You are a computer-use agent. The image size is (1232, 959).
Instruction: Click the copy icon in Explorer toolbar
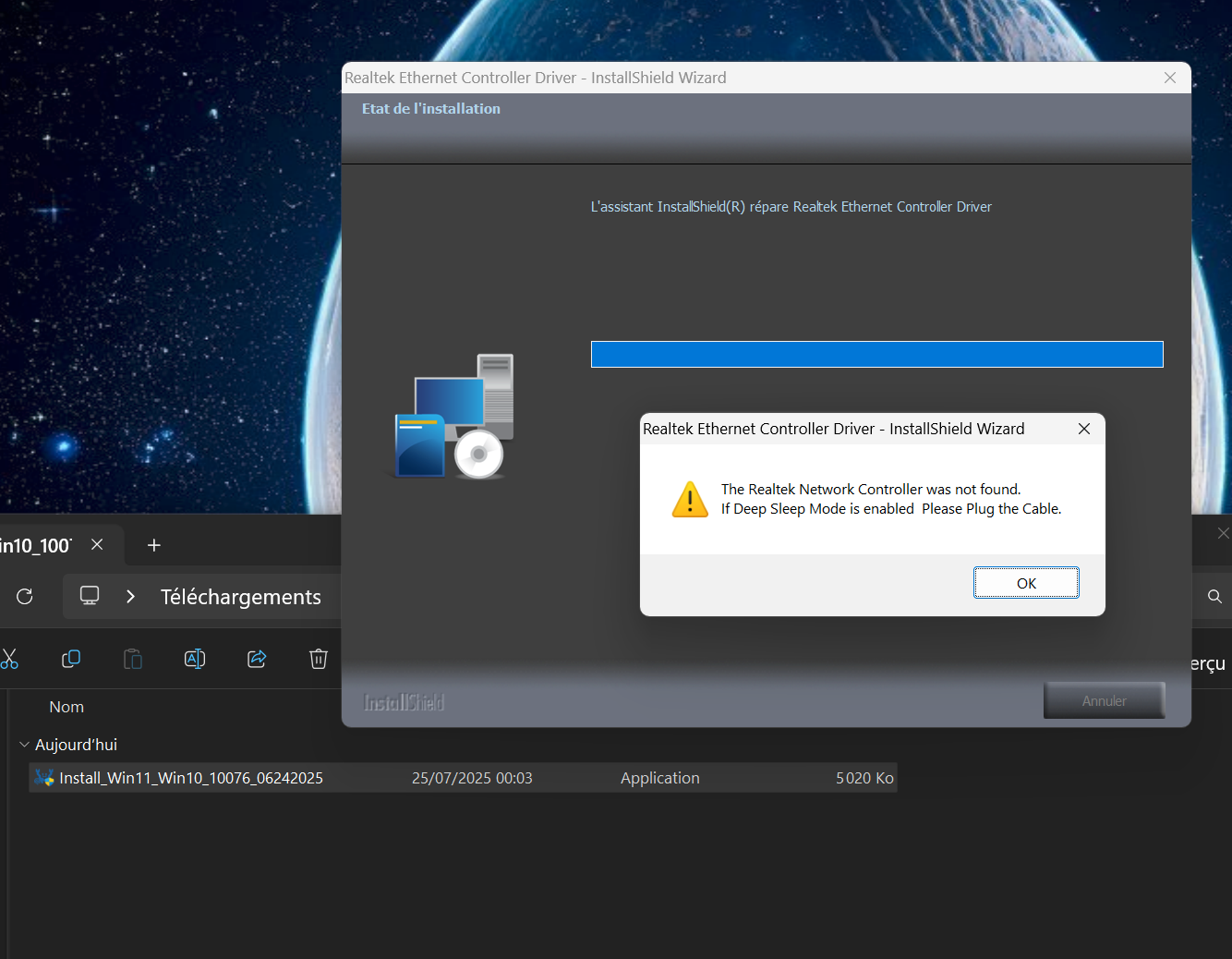click(71, 659)
